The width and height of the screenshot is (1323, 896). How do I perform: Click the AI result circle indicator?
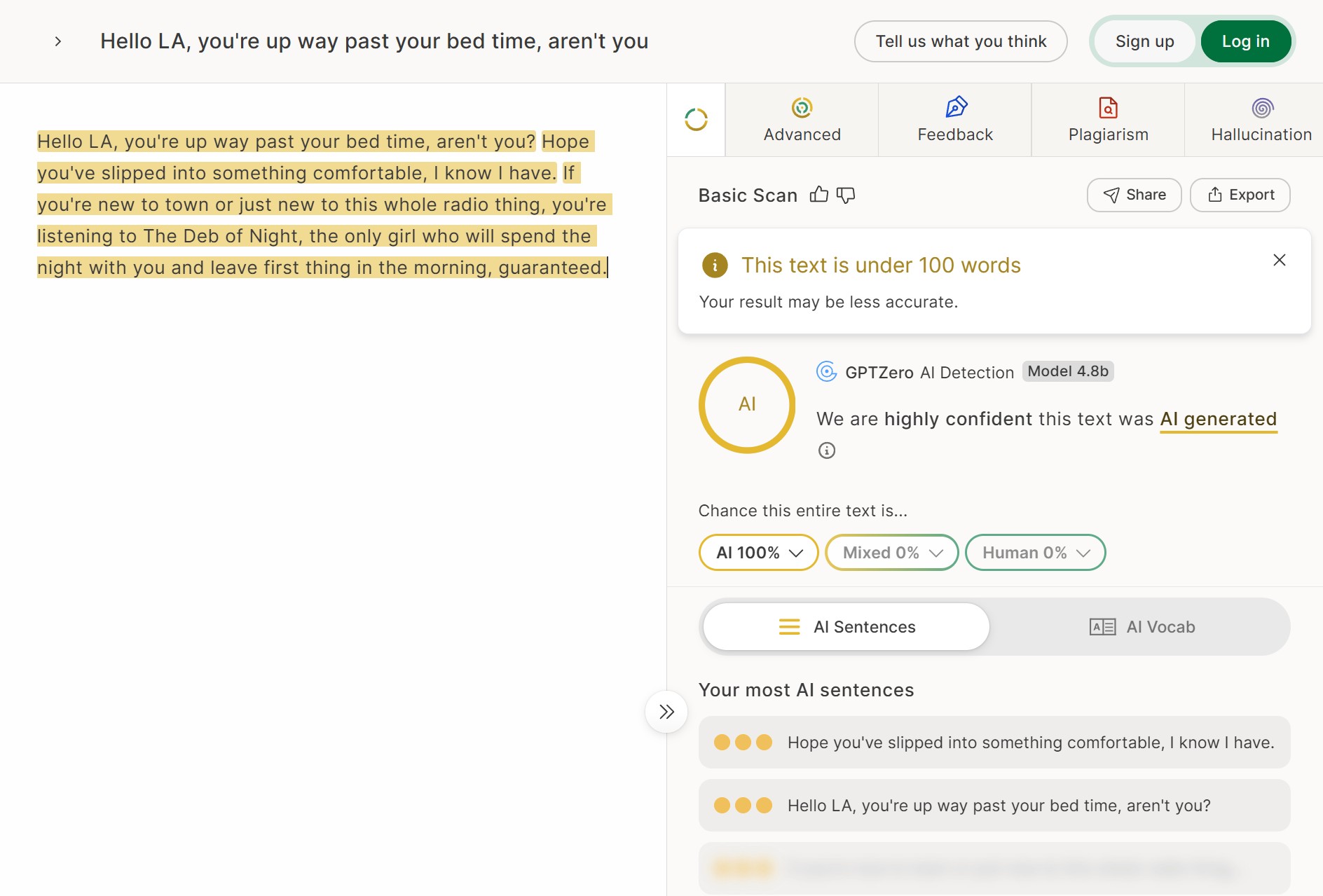[x=747, y=405]
